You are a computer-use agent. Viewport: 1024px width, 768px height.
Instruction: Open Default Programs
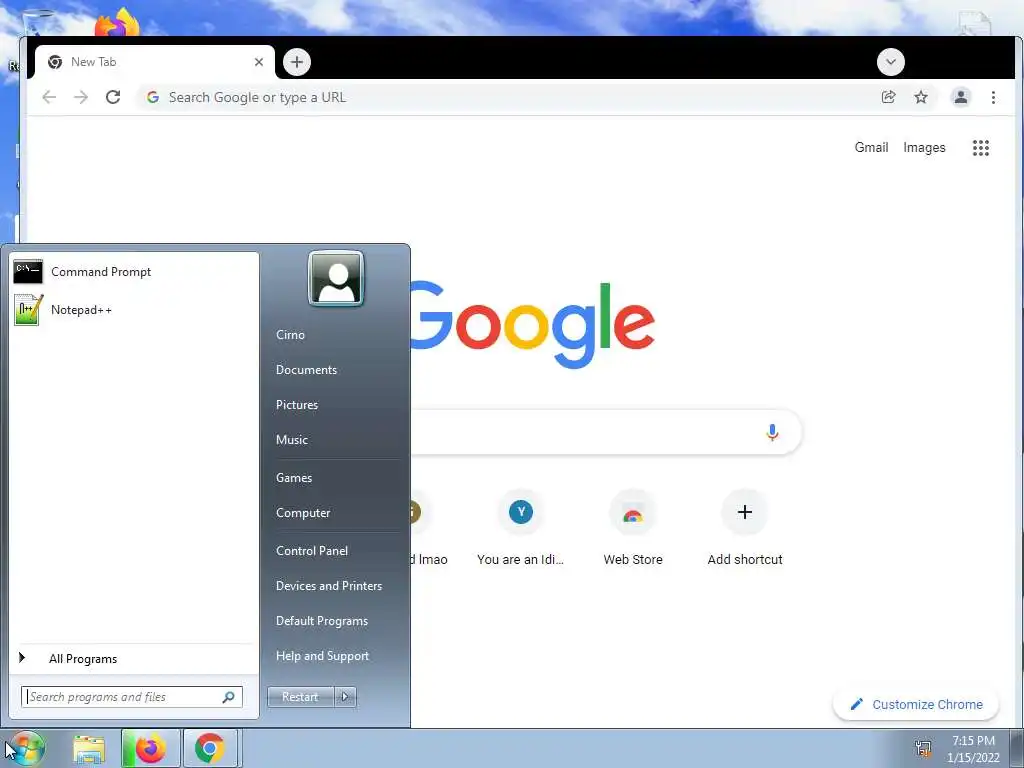[322, 621]
